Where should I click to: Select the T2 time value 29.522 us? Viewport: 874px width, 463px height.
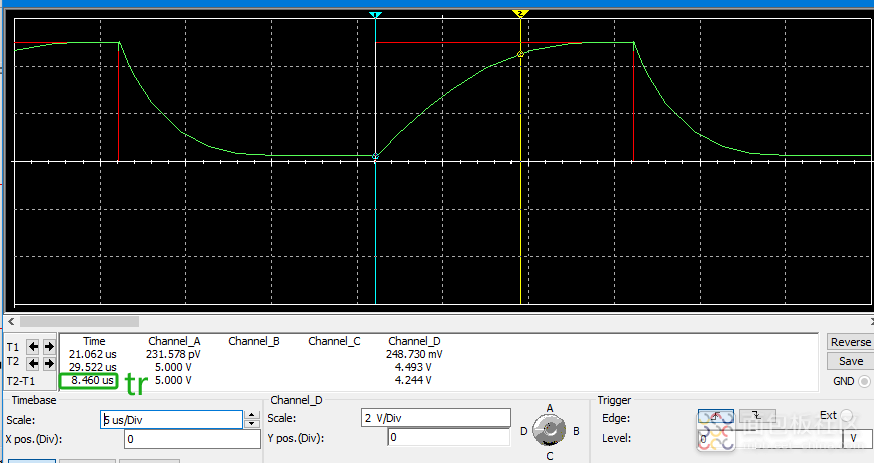93,367
